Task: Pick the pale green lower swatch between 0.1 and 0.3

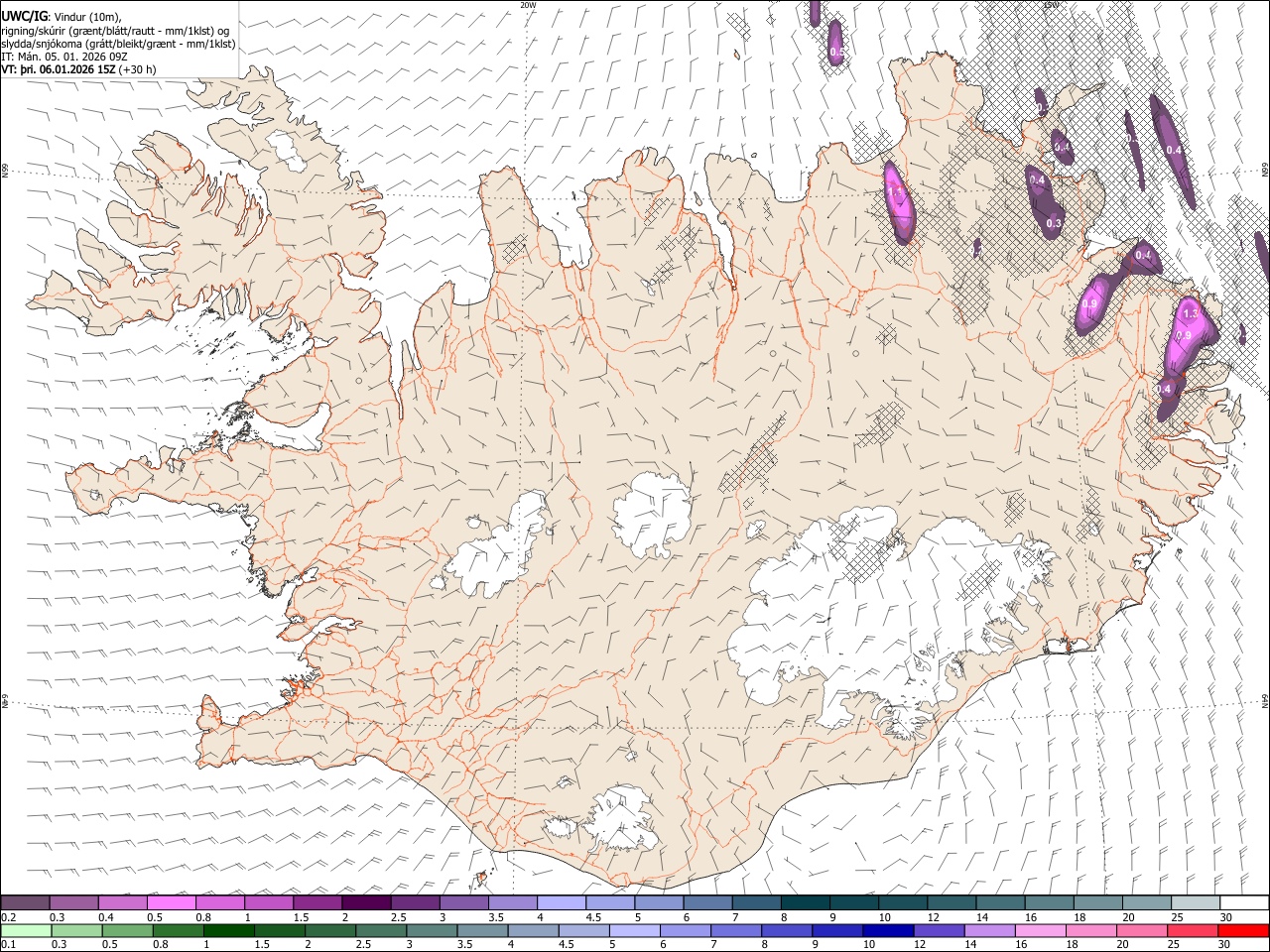Action: 26,930
